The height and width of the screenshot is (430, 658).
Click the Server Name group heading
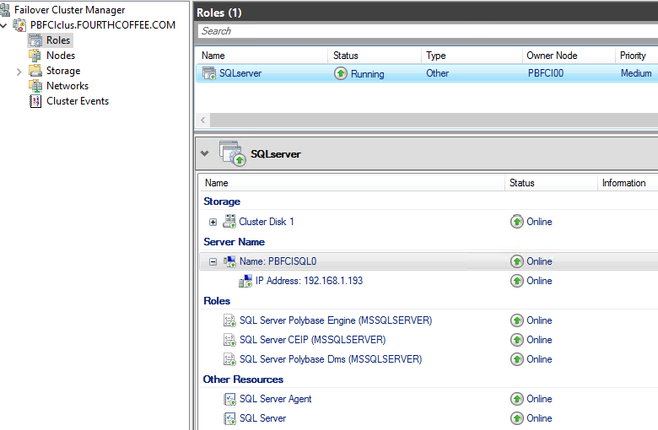coord(234,242)
